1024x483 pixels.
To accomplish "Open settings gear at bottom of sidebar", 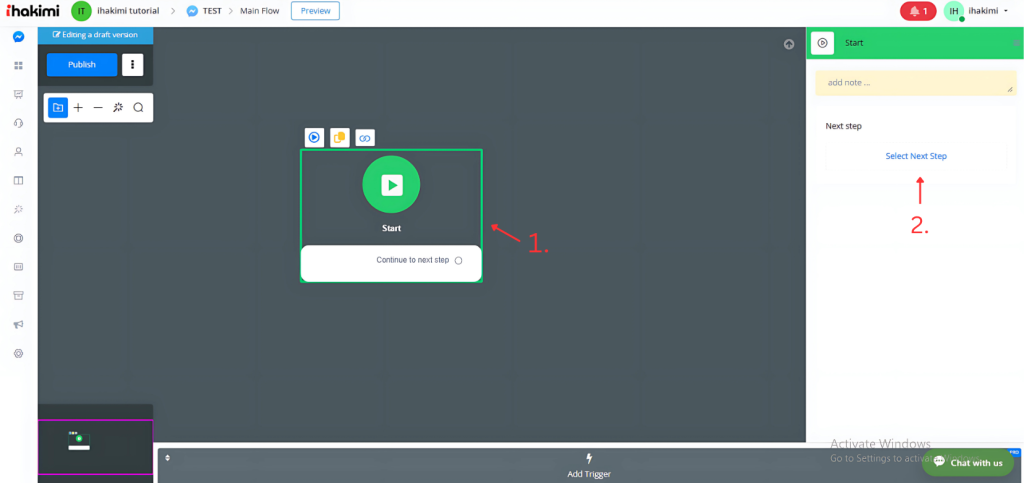I will 18,354.
